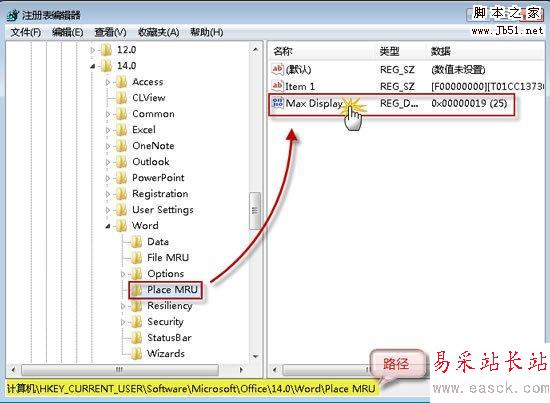Click the Access folder icon
The height and width of the screenshot is (403, 550).
(121, 82)
